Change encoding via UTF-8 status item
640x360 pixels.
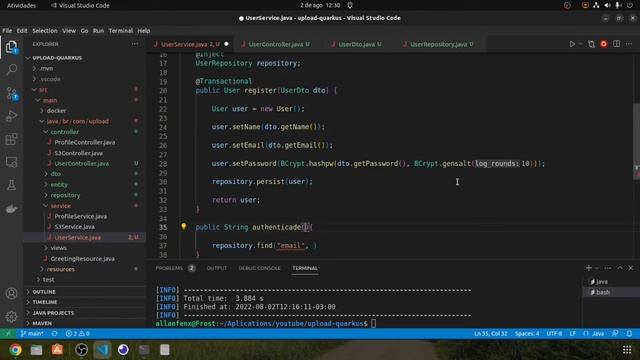point(554,333)
